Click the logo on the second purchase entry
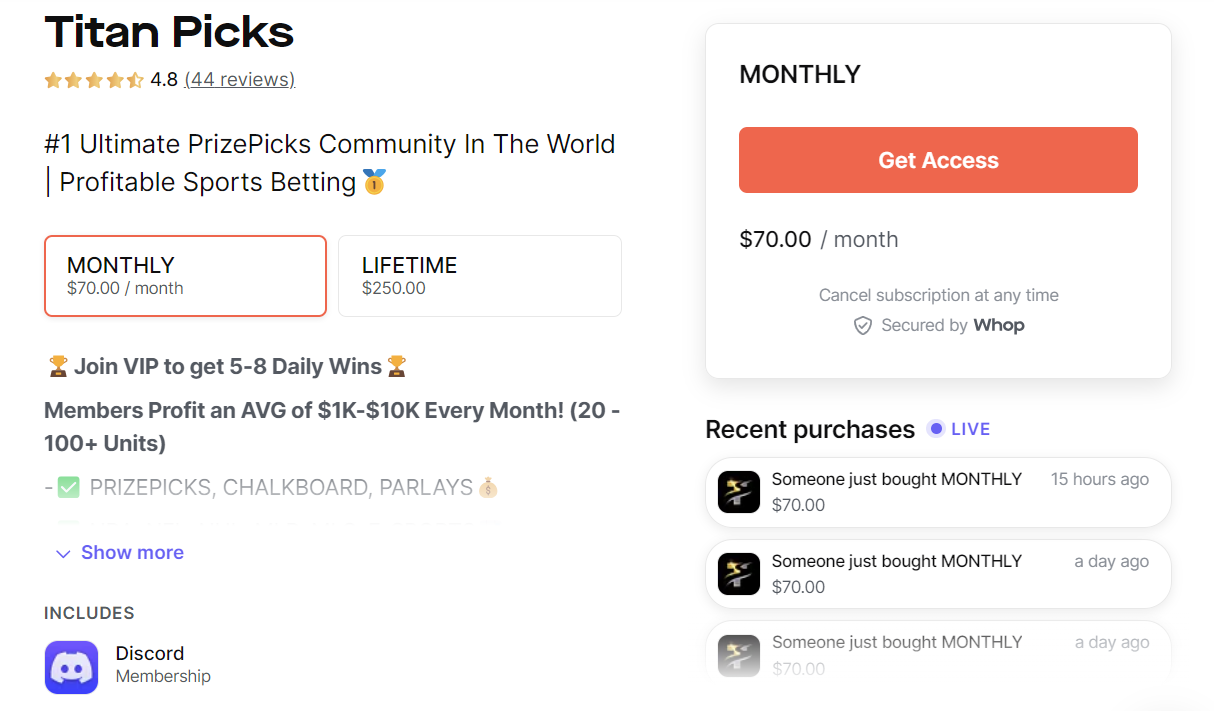 [x=738, y=574]
